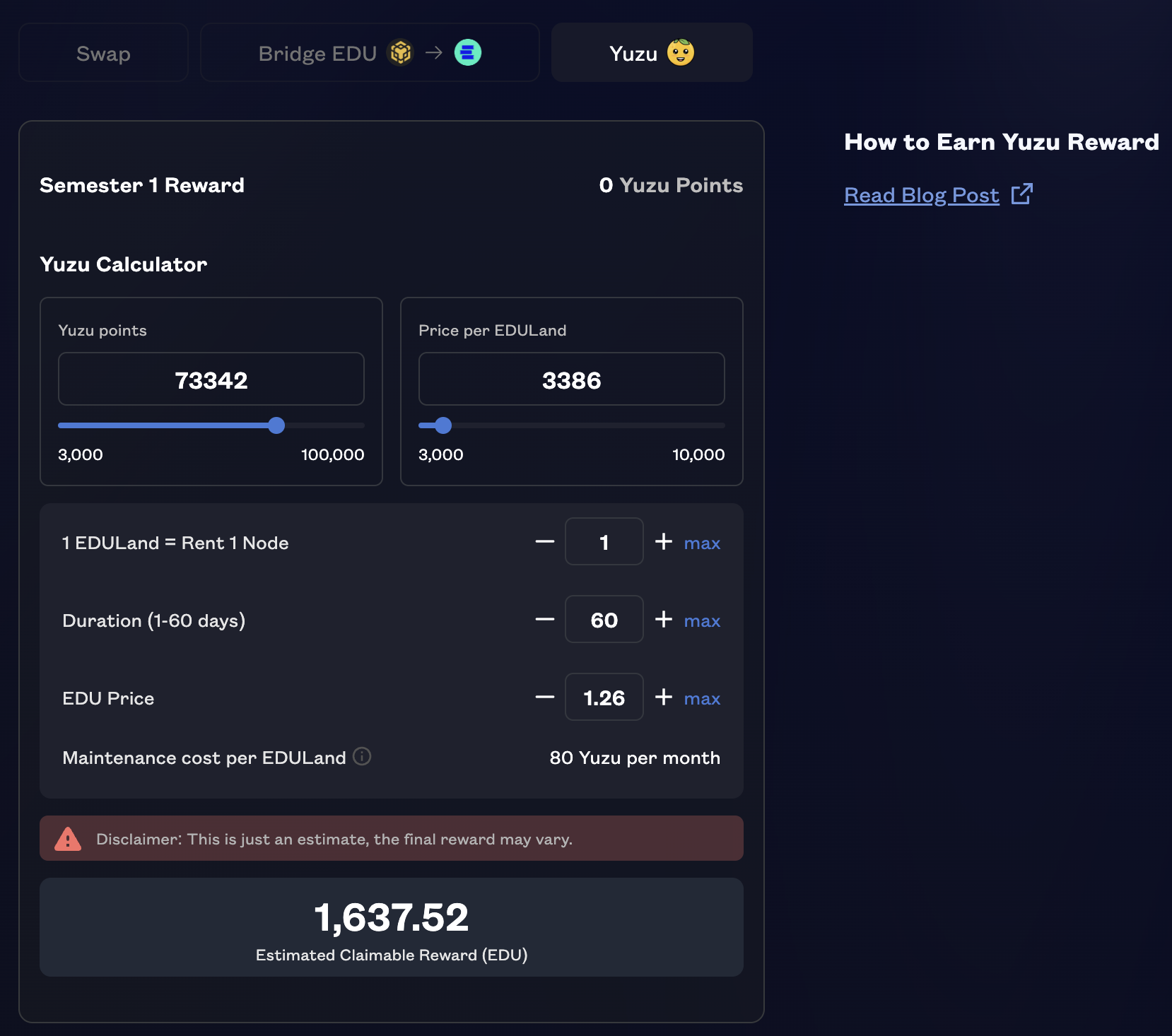Click the Yuzu points input field

coord(211,379)
